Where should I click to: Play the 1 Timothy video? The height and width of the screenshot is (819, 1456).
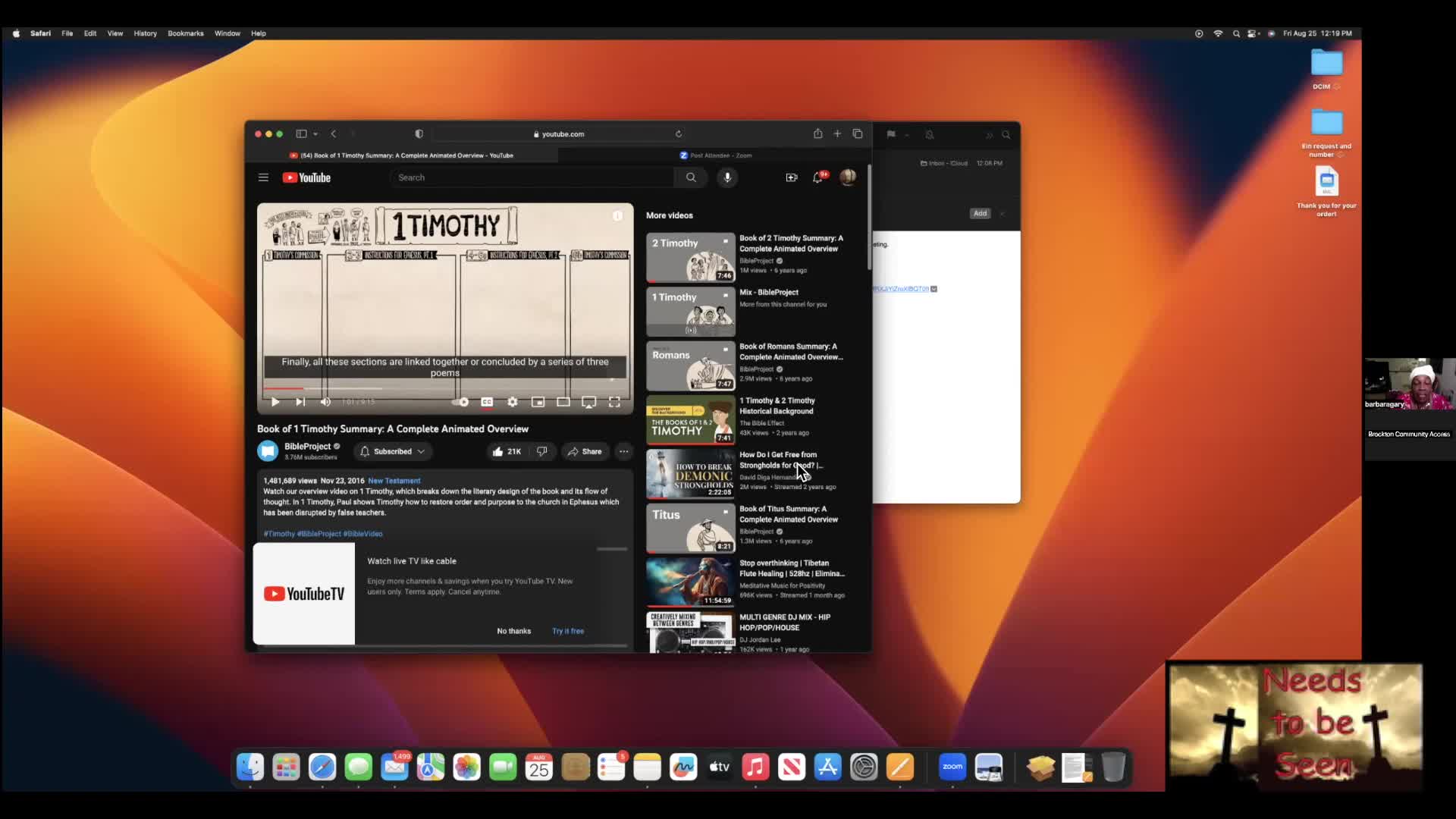[275, 402]
